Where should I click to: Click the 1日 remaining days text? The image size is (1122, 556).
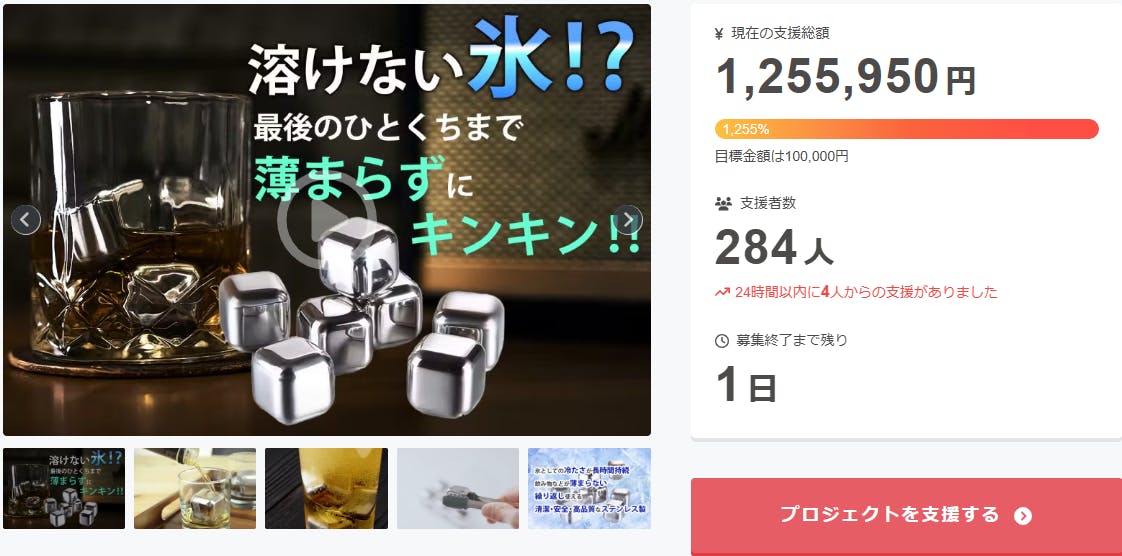[746, 385]
